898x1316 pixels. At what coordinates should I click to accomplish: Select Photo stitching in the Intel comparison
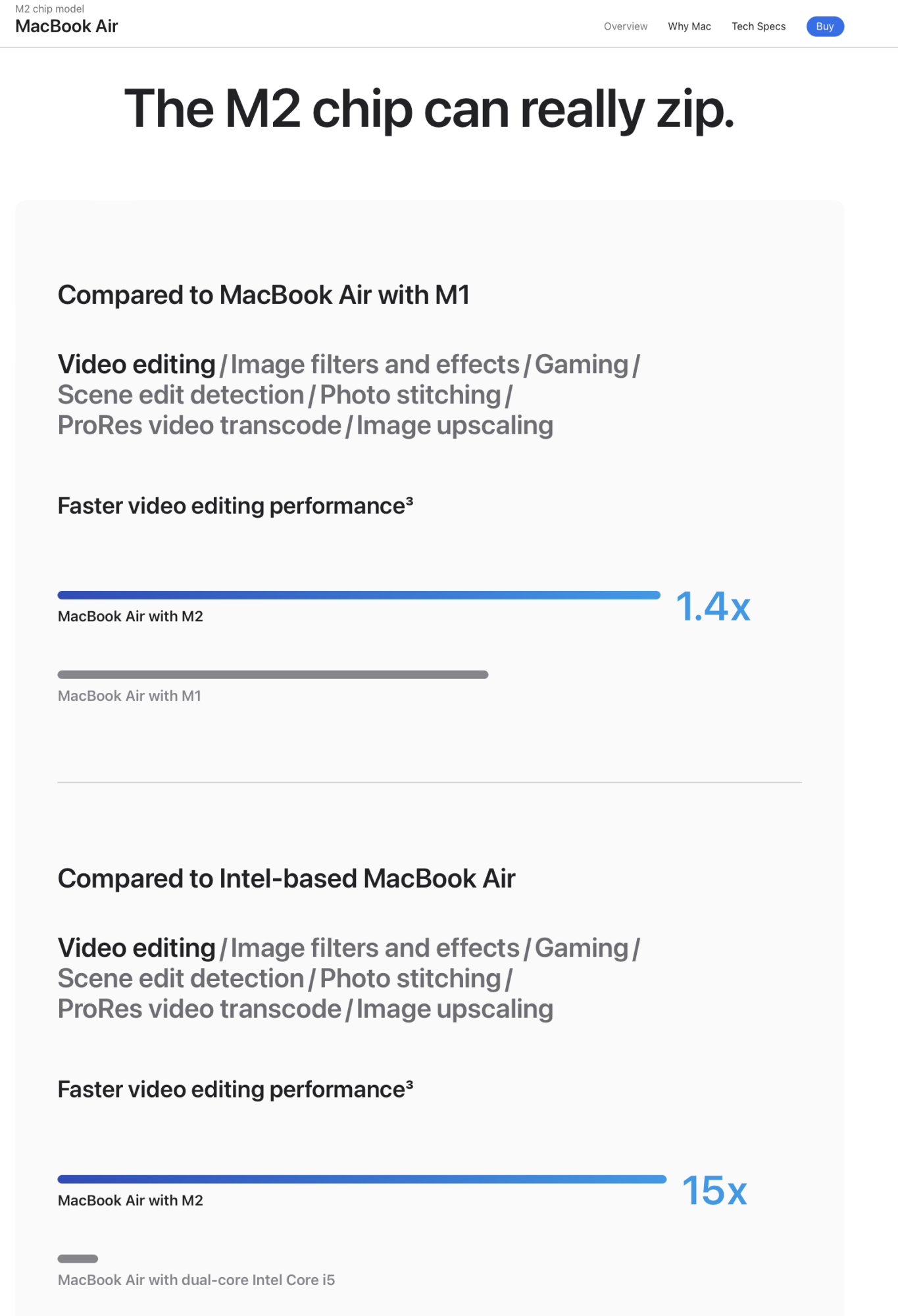[410, 979]
